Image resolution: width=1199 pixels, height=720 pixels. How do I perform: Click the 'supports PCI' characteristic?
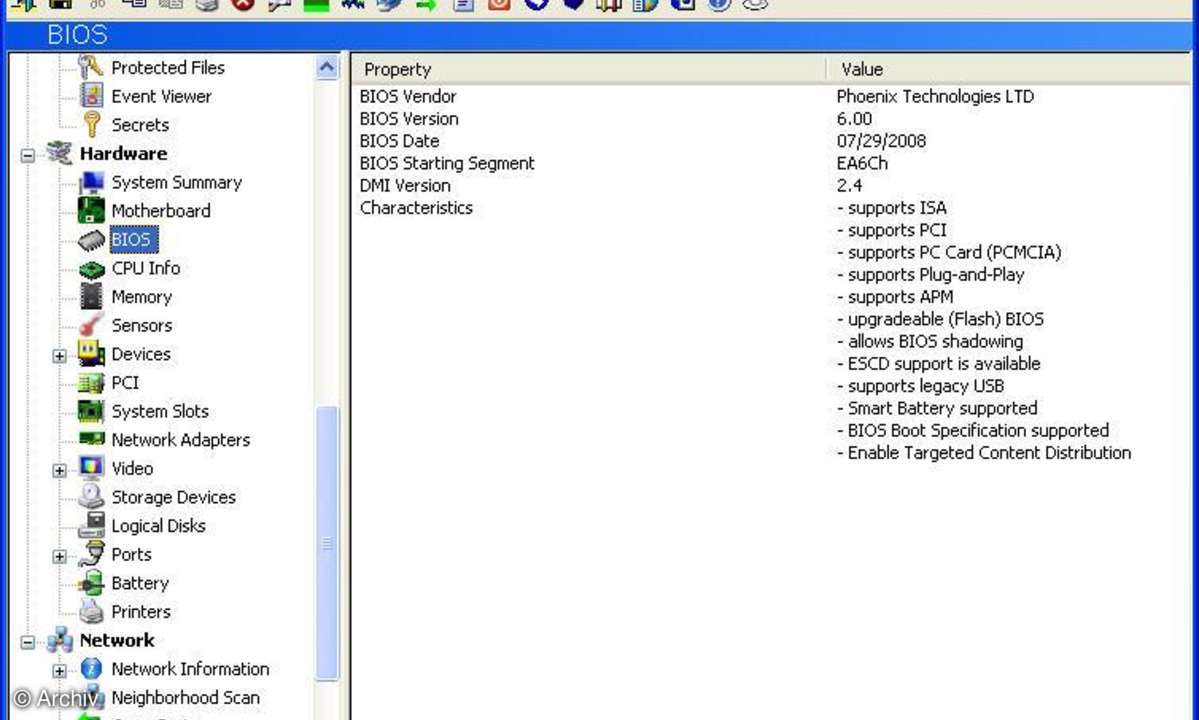click(892, 230)
